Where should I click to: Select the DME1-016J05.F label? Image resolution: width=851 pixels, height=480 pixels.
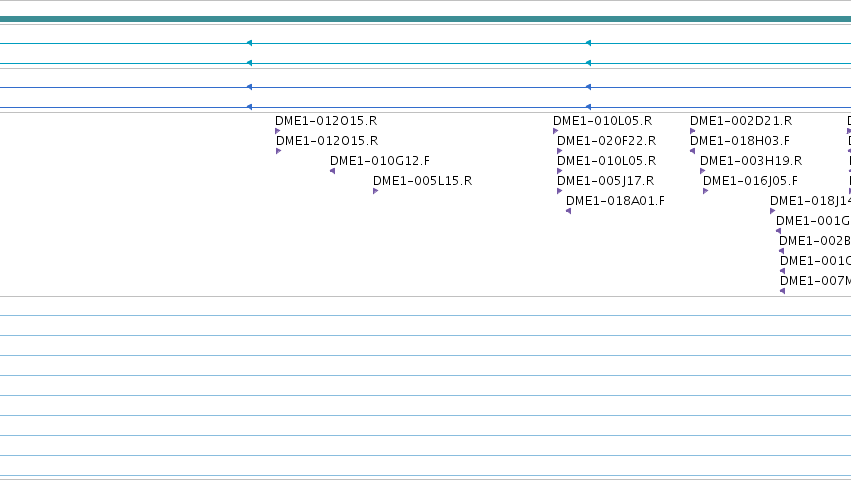pyautogui.click(x=751, y=181)
